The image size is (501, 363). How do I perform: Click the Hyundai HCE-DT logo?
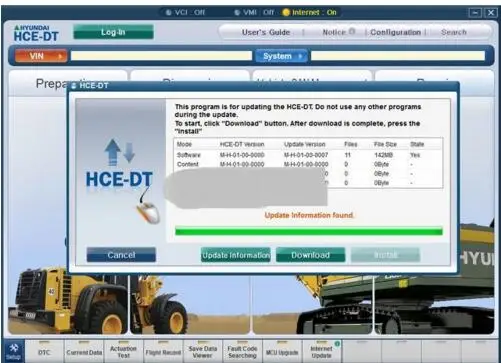coord(36,33)
